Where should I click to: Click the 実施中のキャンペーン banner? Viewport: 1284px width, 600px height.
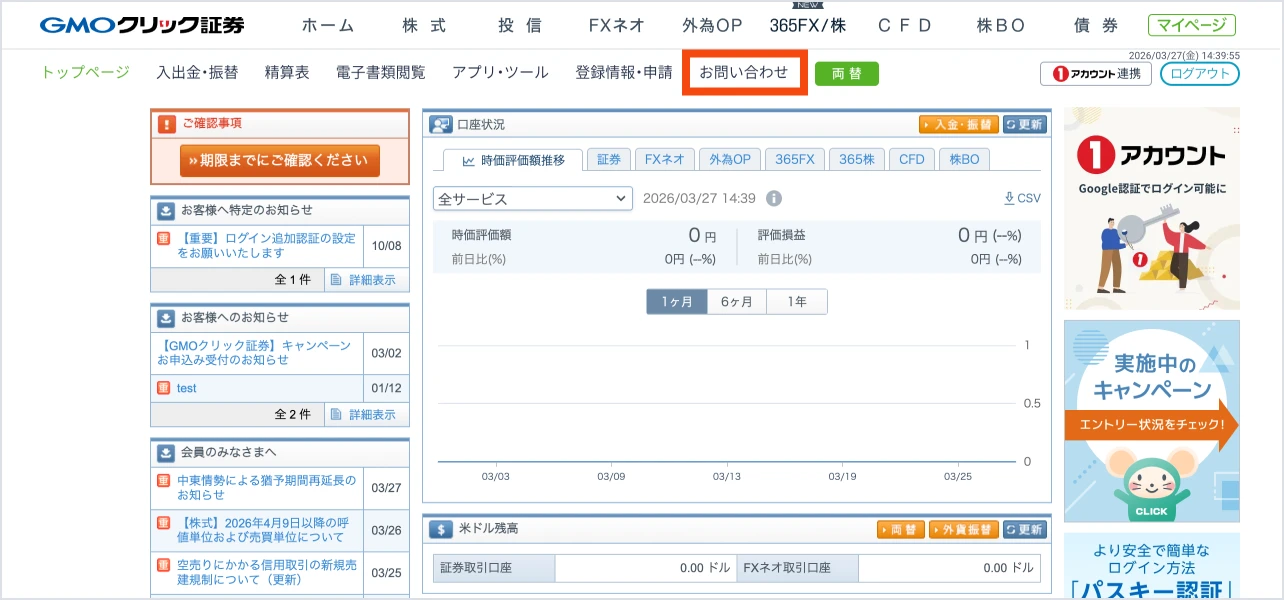coord(1151,421)
